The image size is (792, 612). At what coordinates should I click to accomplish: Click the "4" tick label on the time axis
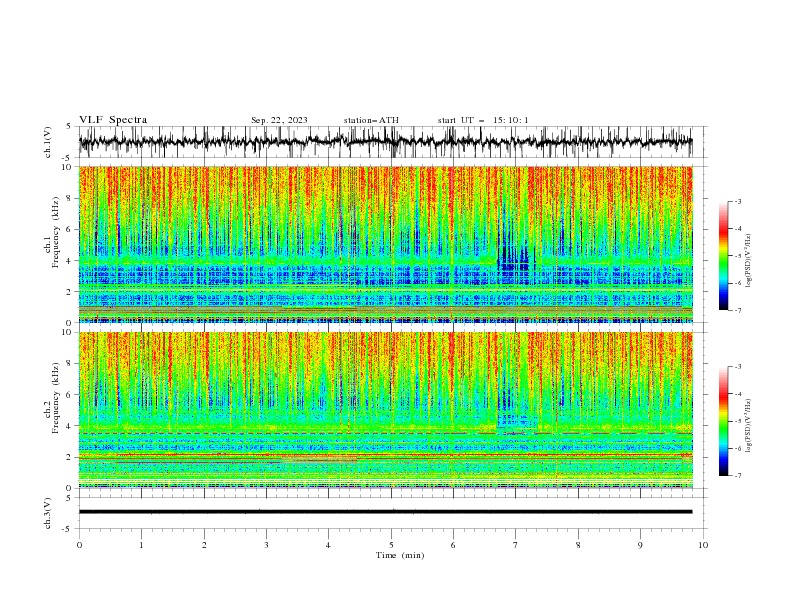(x=328, y=545)
